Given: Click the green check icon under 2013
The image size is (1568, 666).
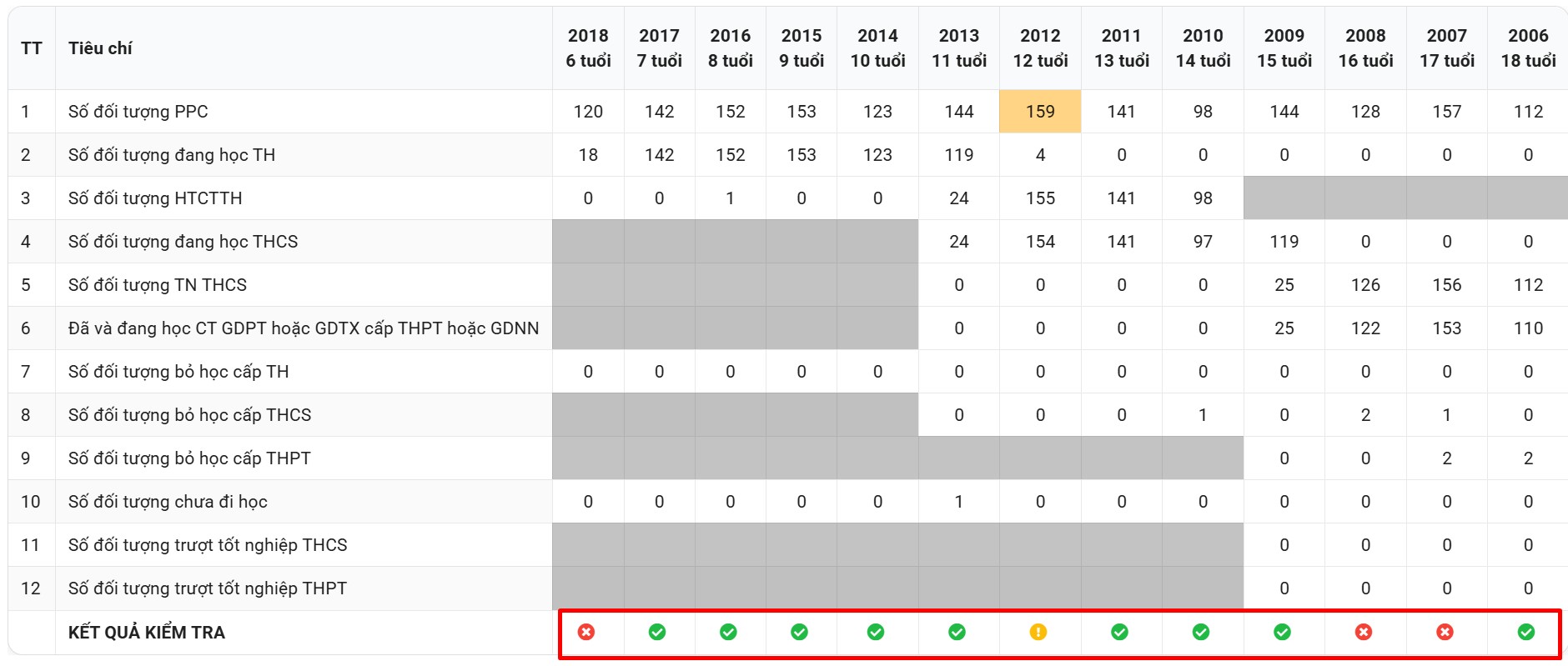Looking at the screenshot, I should [957, 632].
